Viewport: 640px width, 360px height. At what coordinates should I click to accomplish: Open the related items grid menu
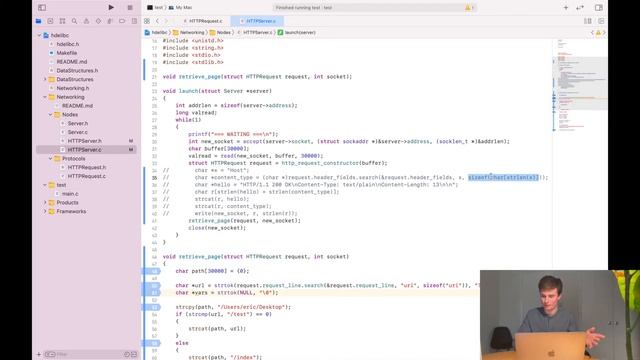147,21
